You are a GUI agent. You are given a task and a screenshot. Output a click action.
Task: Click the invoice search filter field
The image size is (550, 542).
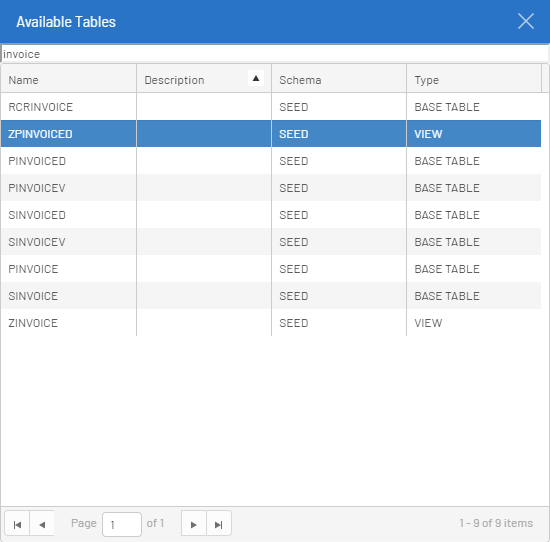[x=275, y=54]
